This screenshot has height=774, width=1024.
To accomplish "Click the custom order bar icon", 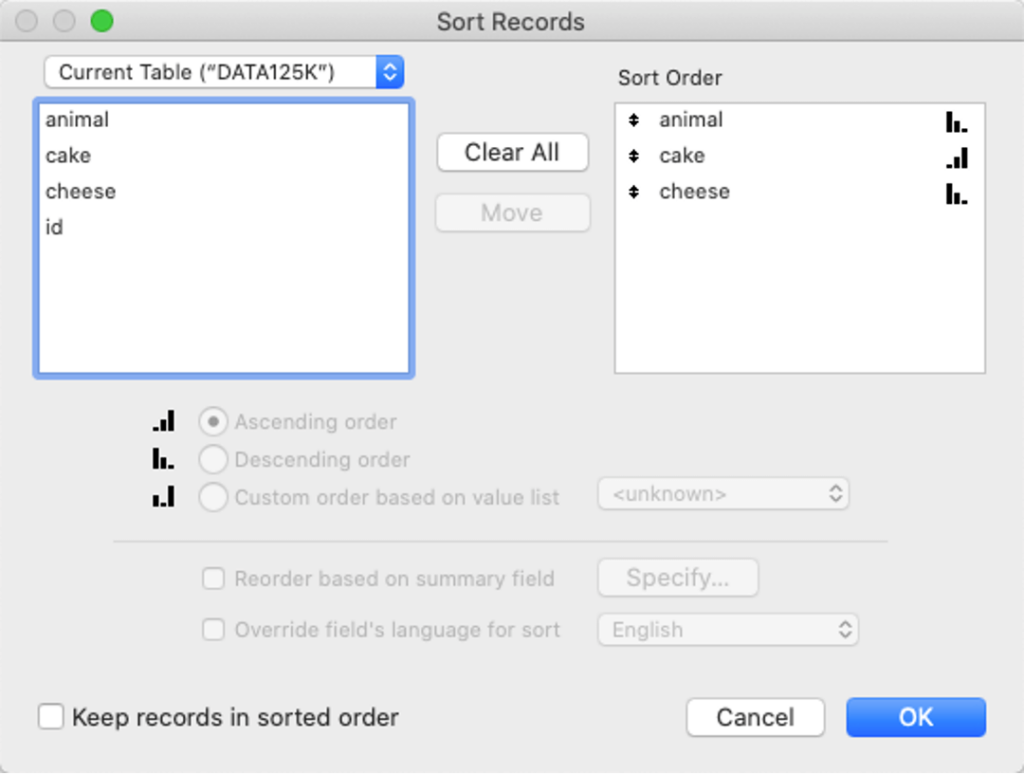I will [163, 496].
